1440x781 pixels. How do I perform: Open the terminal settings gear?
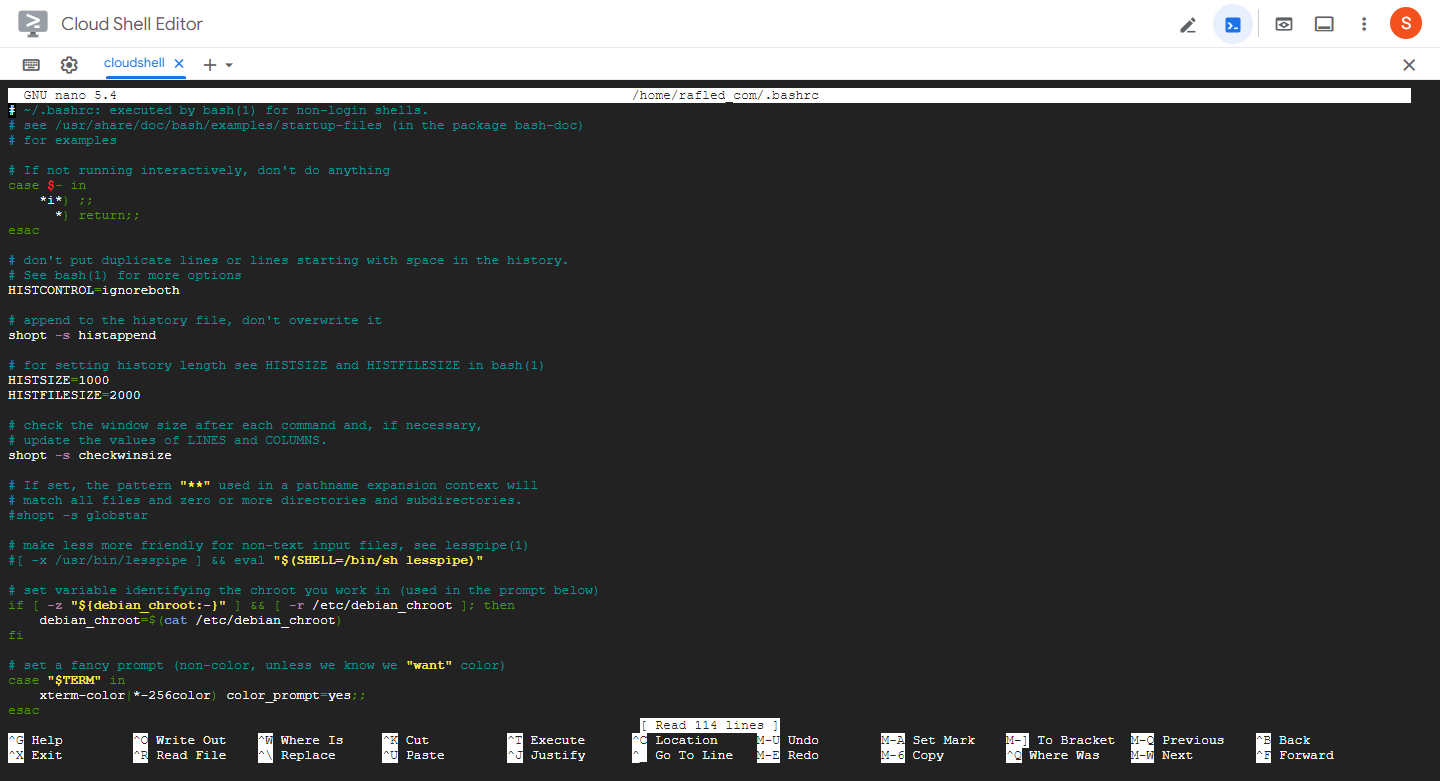click(x=68, y=64)
